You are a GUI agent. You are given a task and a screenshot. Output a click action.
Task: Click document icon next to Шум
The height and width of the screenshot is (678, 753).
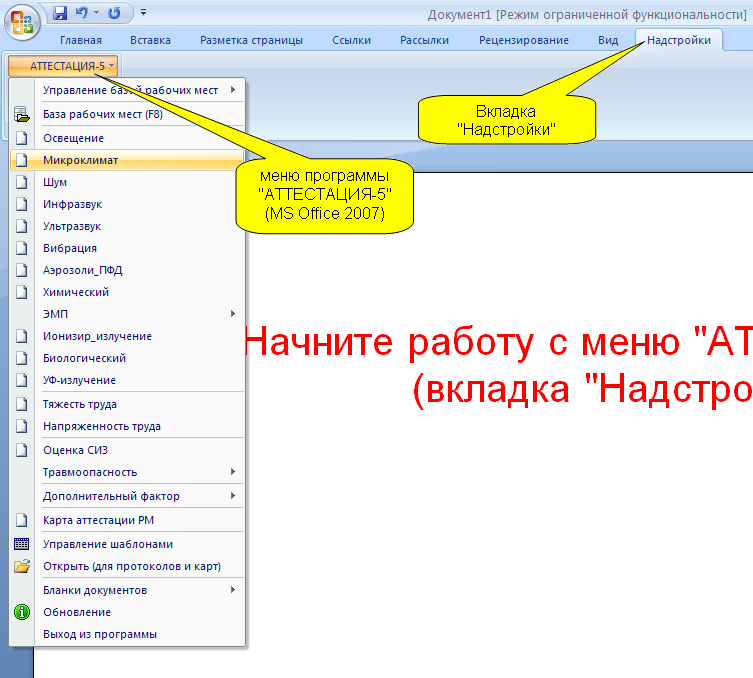click(x=22, y=182)
